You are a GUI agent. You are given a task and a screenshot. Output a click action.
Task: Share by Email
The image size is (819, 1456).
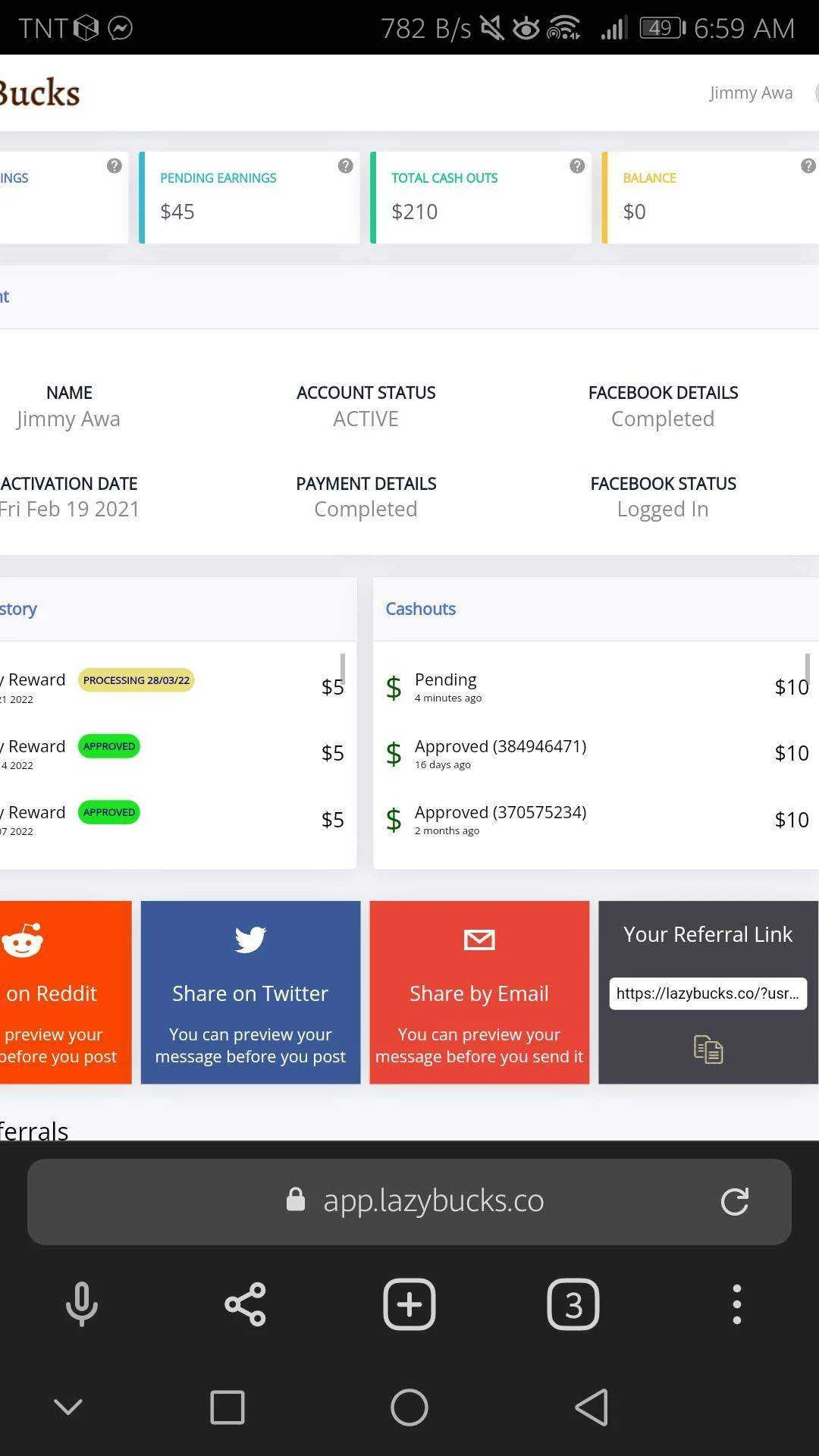coord(479,993)
